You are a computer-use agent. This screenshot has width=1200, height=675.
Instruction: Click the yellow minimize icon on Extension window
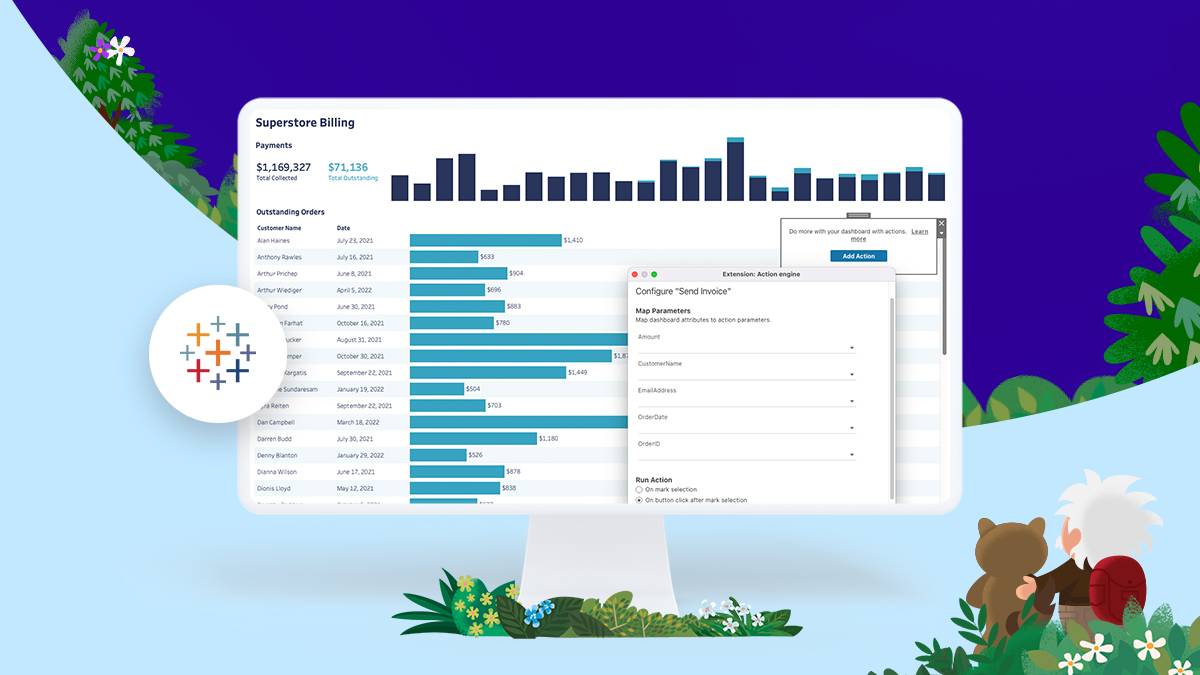[644, 272]
